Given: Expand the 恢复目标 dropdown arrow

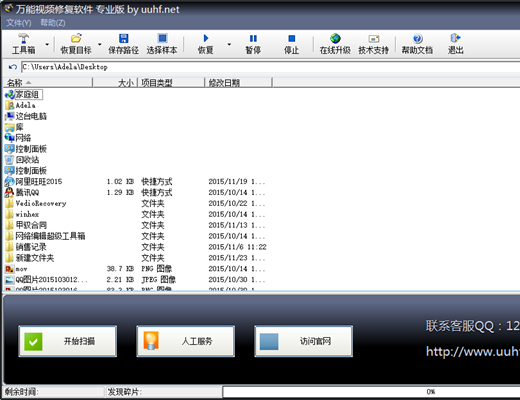Looking at the screenshot, I should point(99,44).
